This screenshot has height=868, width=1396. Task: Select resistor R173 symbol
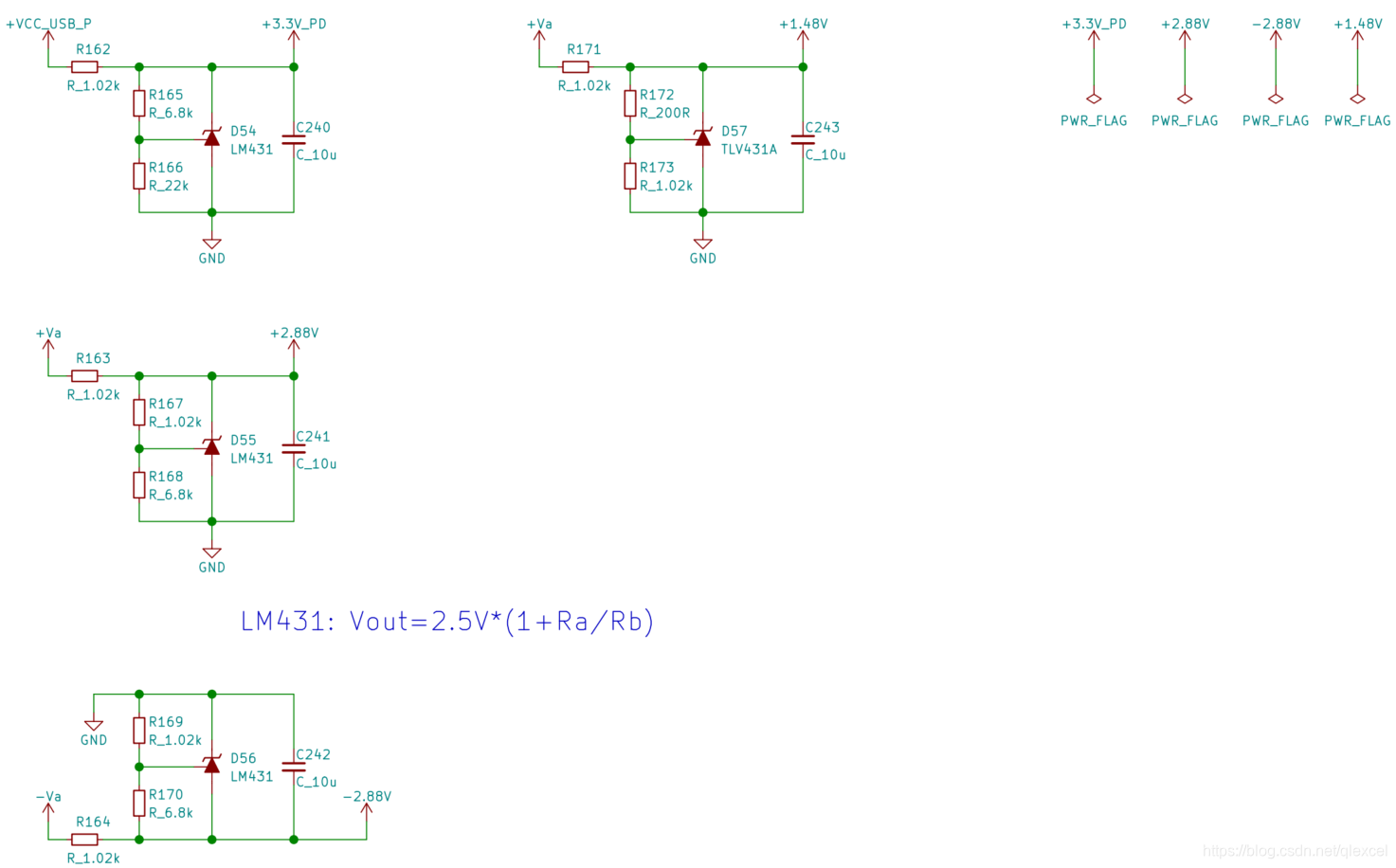click(630, 176)
